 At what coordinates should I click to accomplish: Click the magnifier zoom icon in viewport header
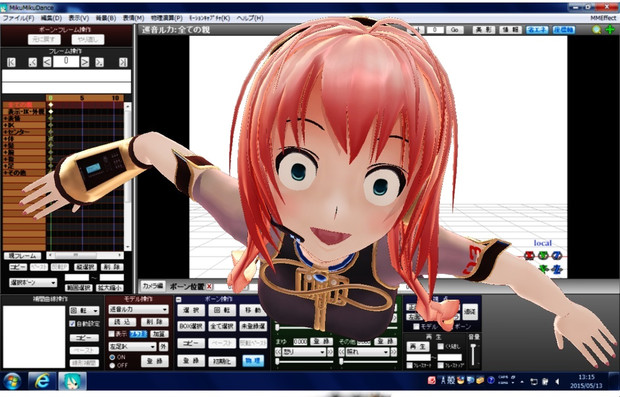tap(596, 29)
